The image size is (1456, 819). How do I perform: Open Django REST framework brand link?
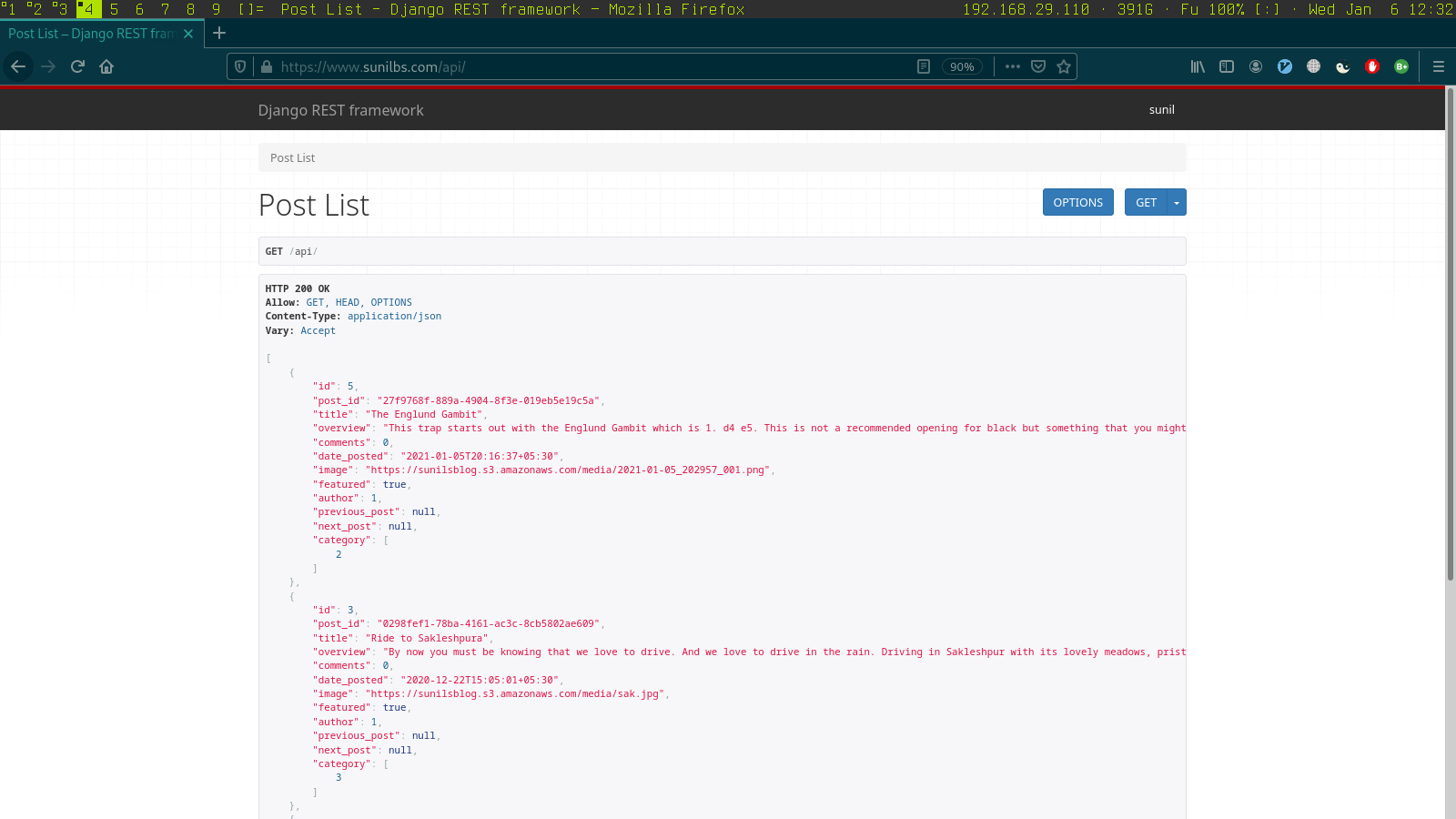(x=340, y=110)
